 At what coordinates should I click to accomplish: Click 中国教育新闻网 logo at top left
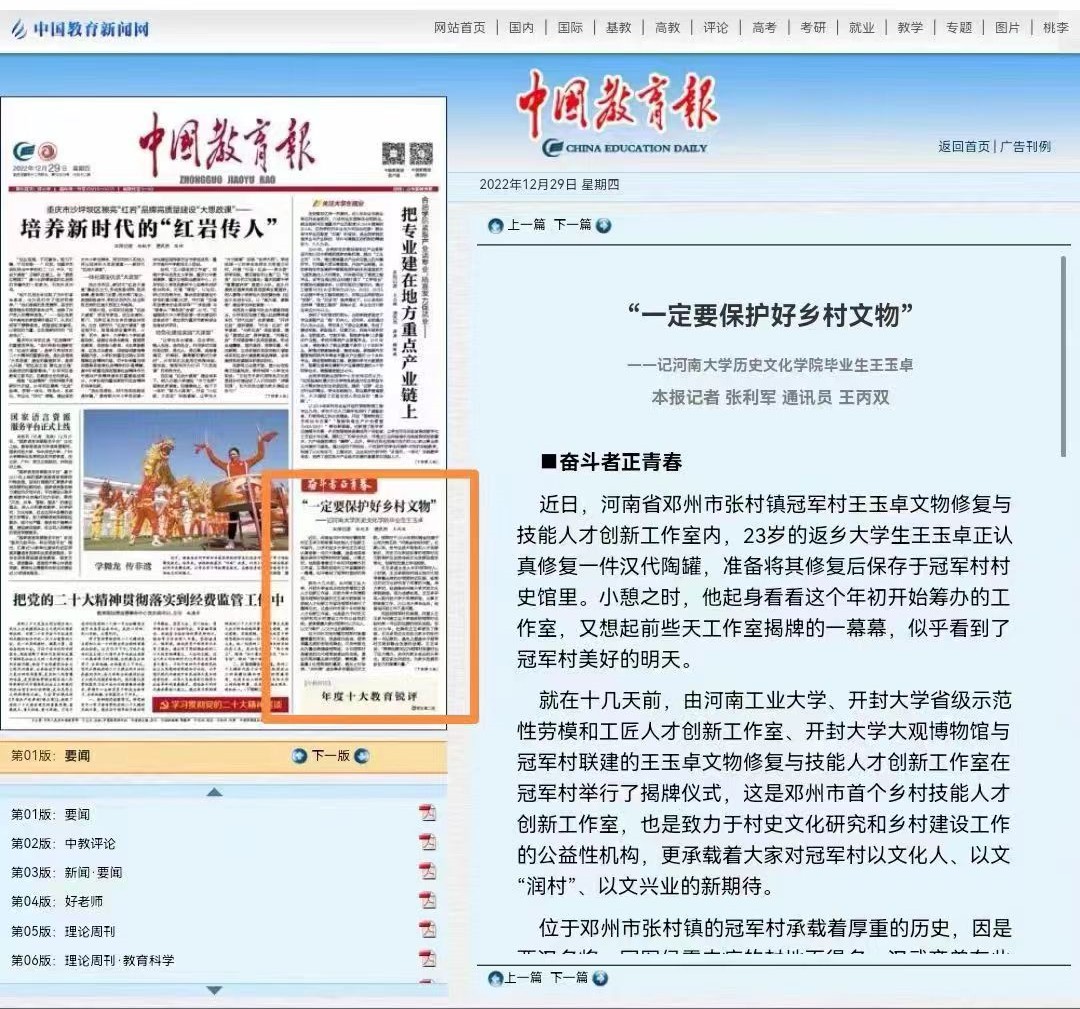pos(80,29)
